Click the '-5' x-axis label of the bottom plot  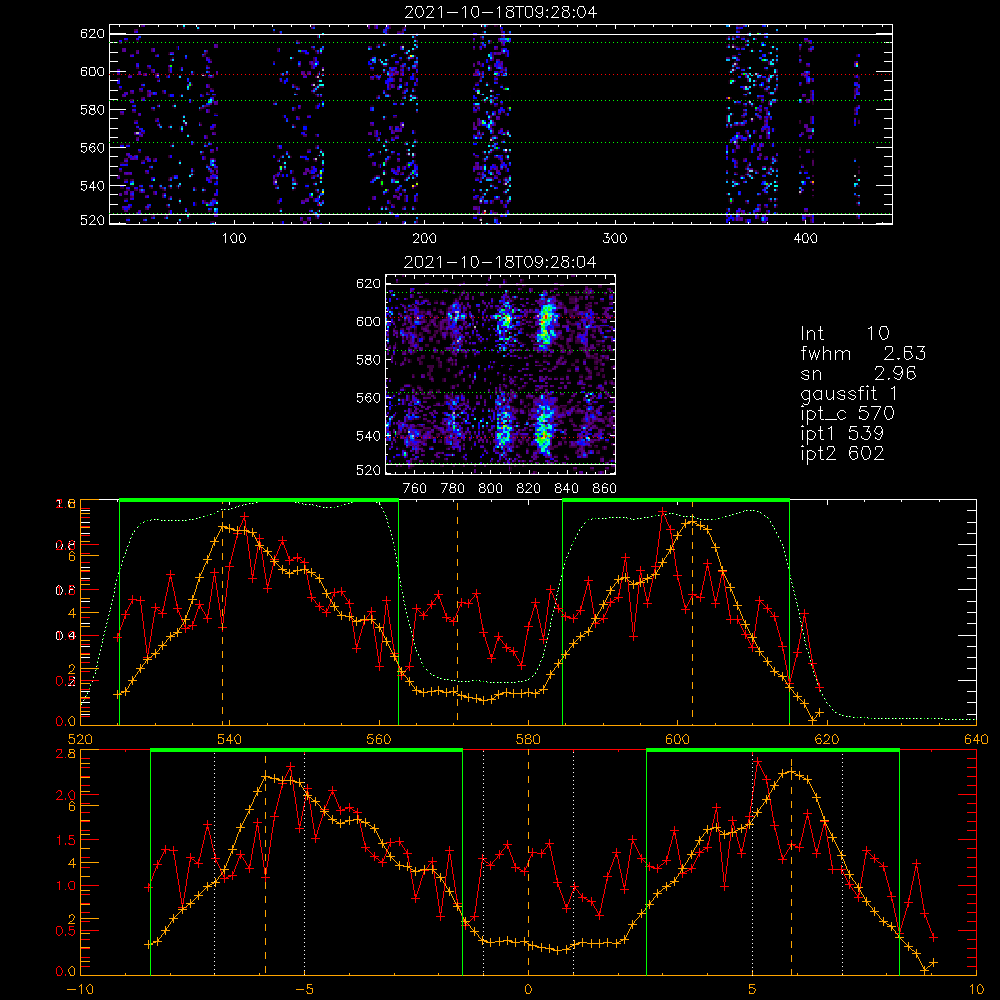click(x=304, y=990)
